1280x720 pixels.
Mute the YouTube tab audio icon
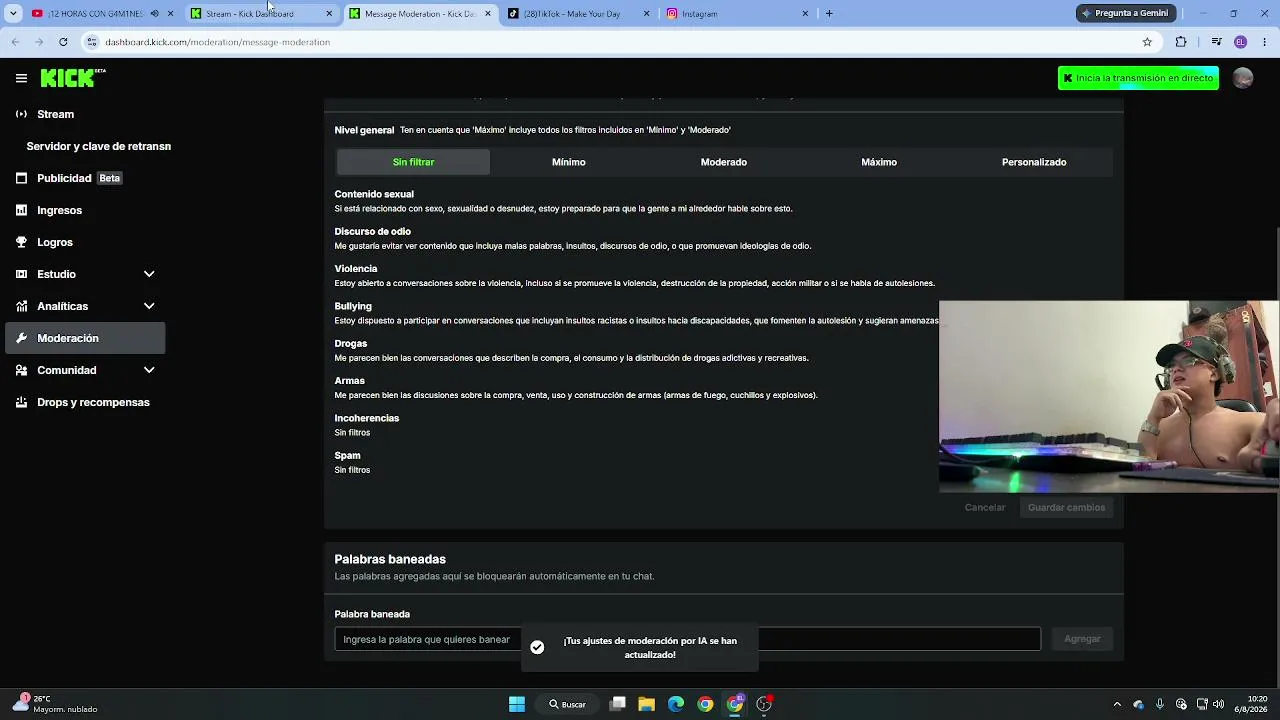tap(154, 14)
